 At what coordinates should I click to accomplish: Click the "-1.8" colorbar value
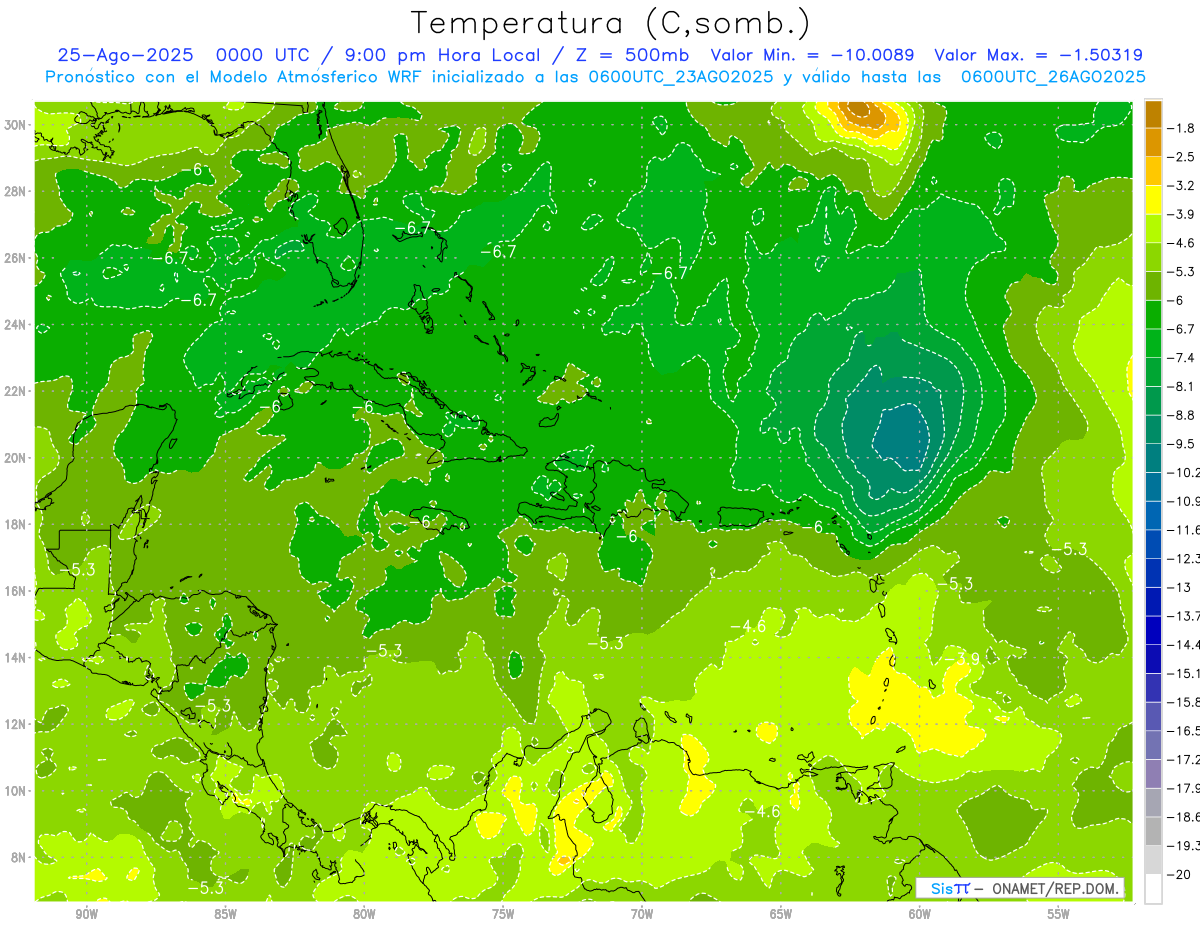(1183, 128)
